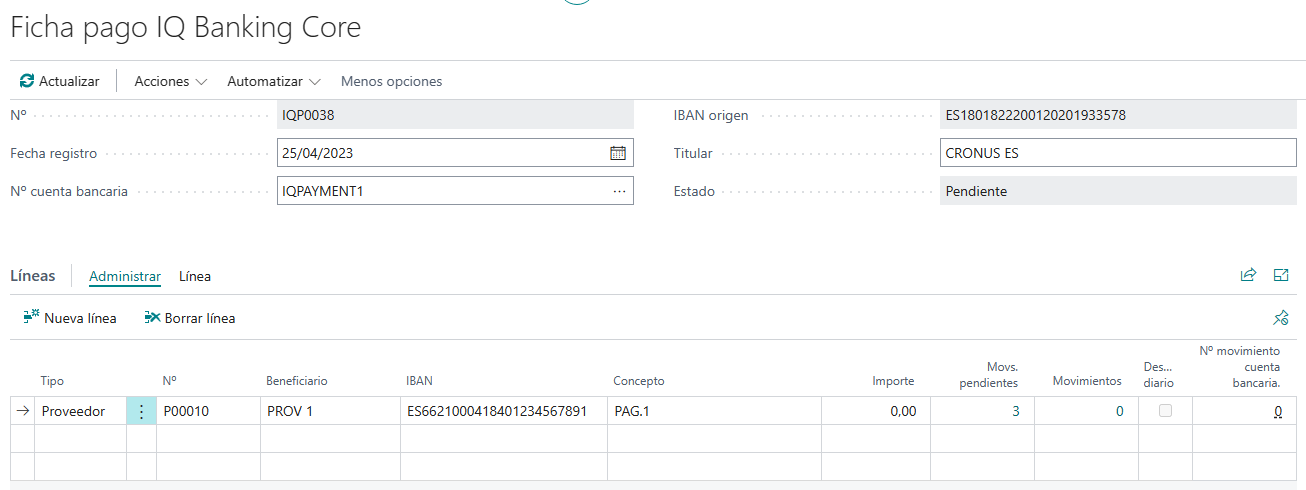Click the Actualizar refresh icon
Viewport: 1306px width, 490px height.
(27, 81)
